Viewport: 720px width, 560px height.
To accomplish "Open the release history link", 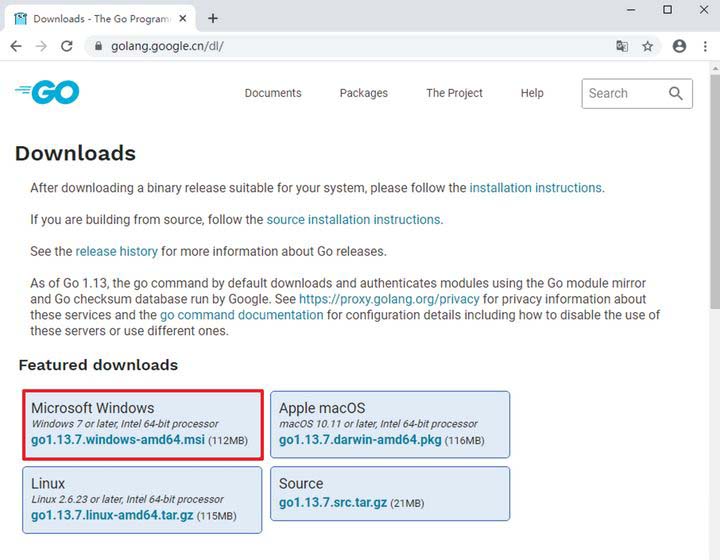I will [117, 252].
